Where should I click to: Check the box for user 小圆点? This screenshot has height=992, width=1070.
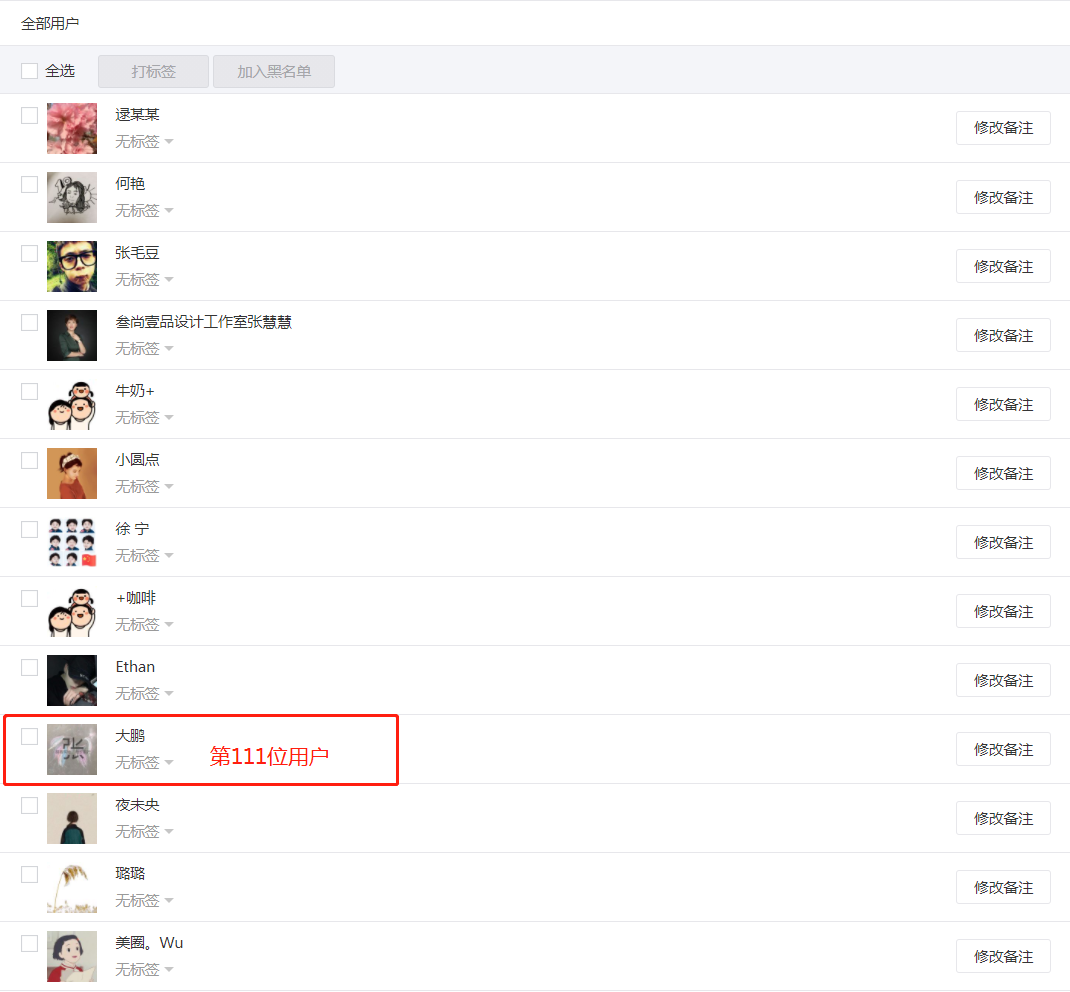[29, 461]
